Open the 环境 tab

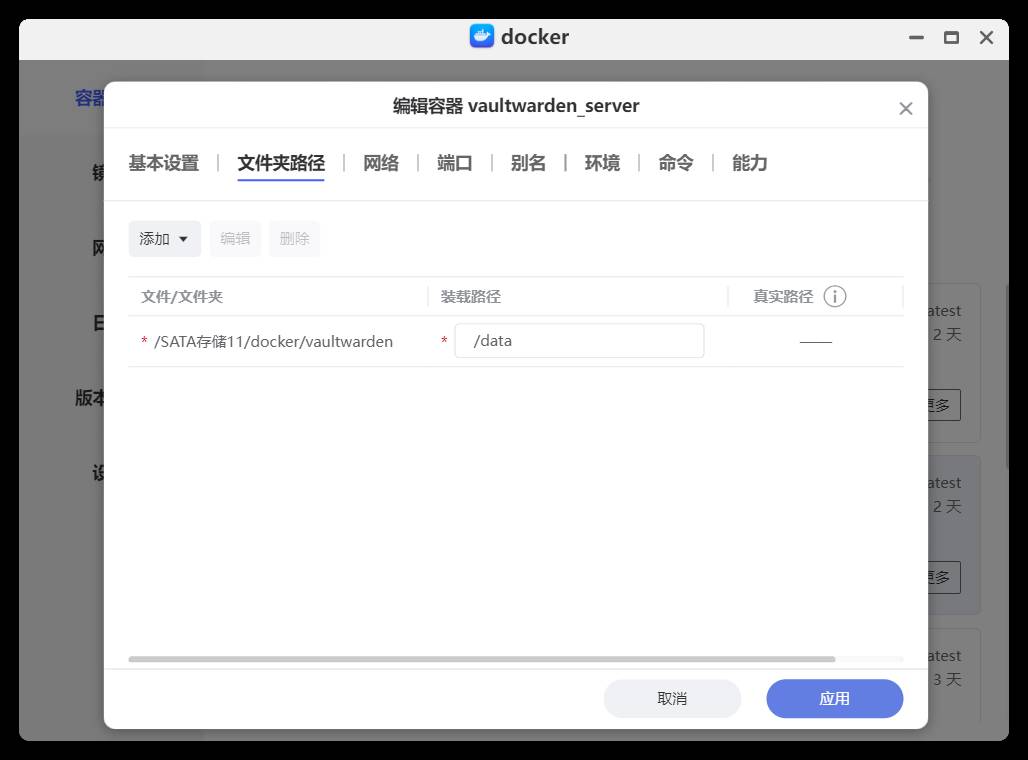click(602, 163)
